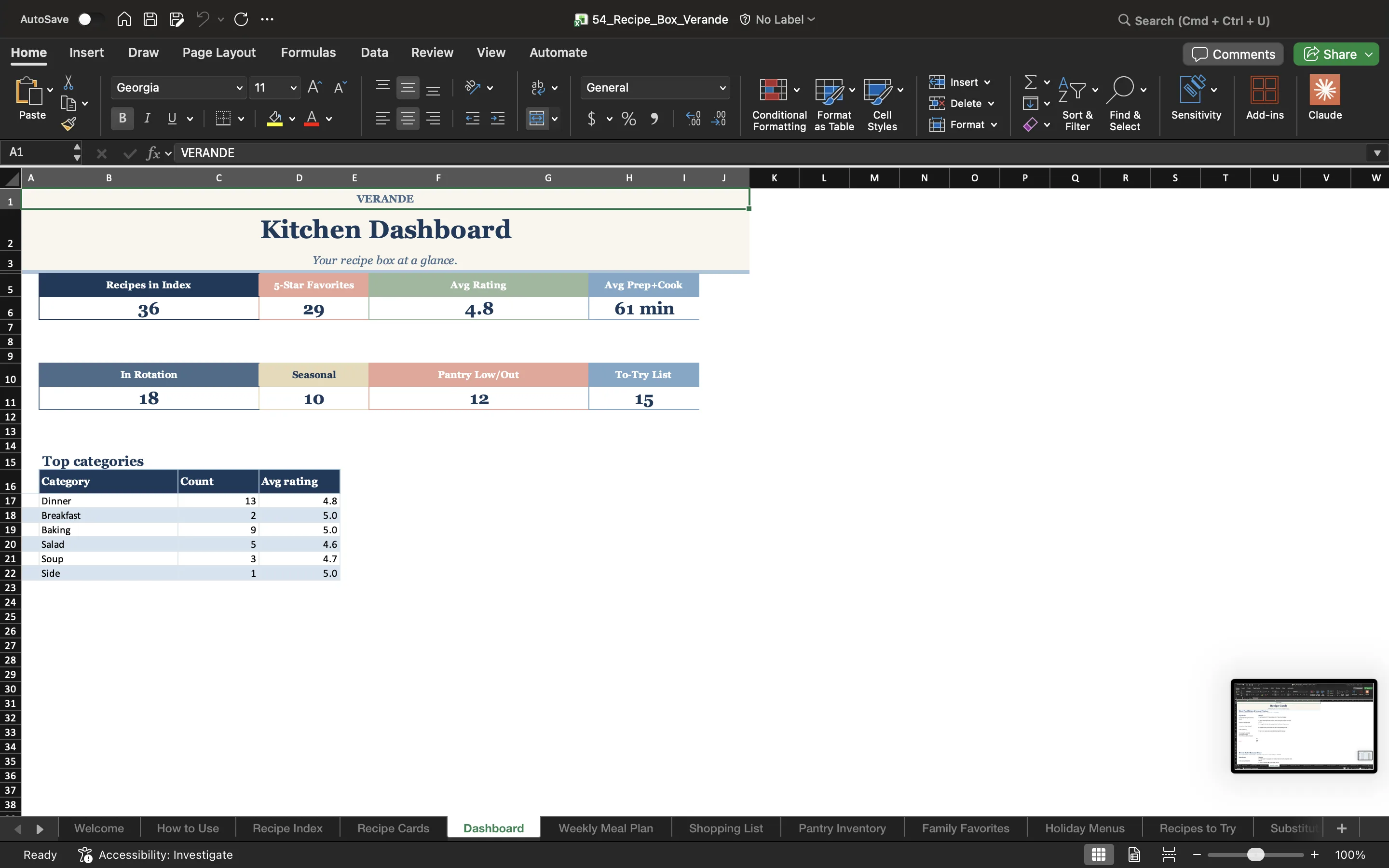Click the Comments button

1233,54
